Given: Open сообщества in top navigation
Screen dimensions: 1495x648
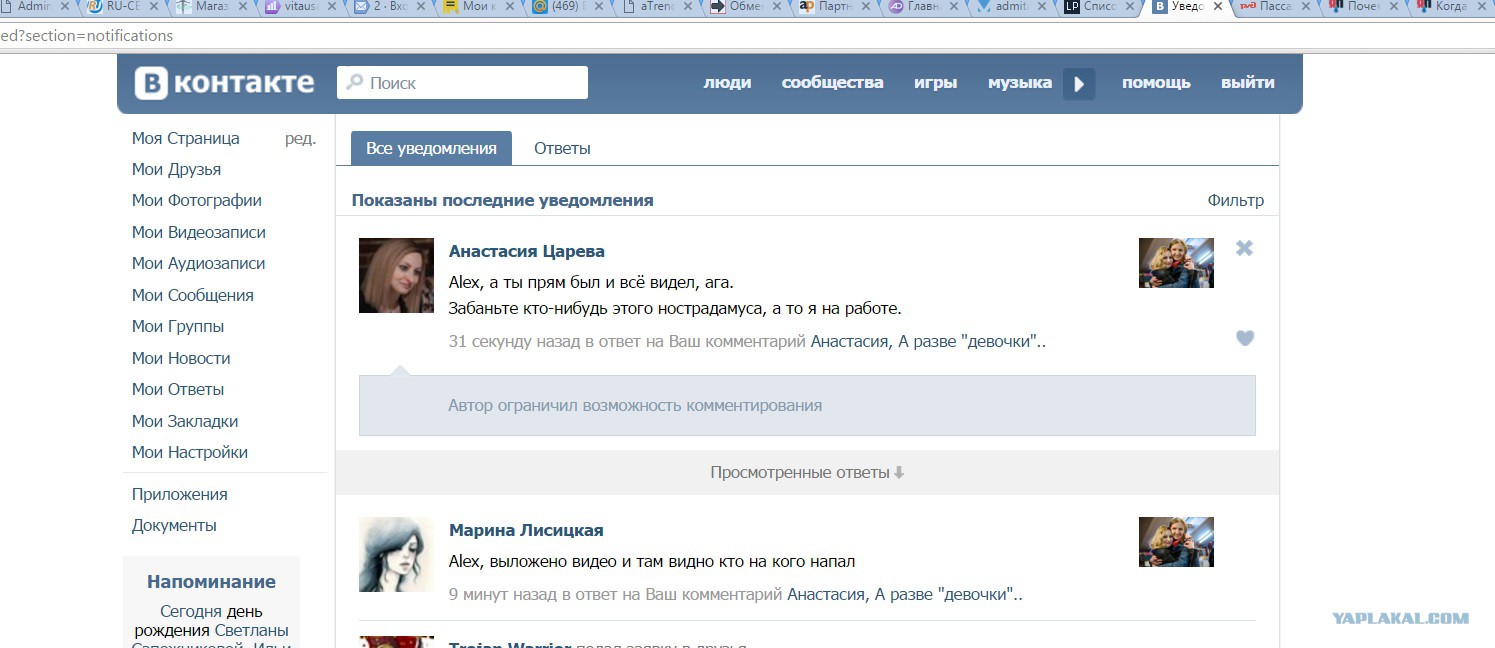Looking at the screenshot, I should pyautogui.click(x=832, y=83).
